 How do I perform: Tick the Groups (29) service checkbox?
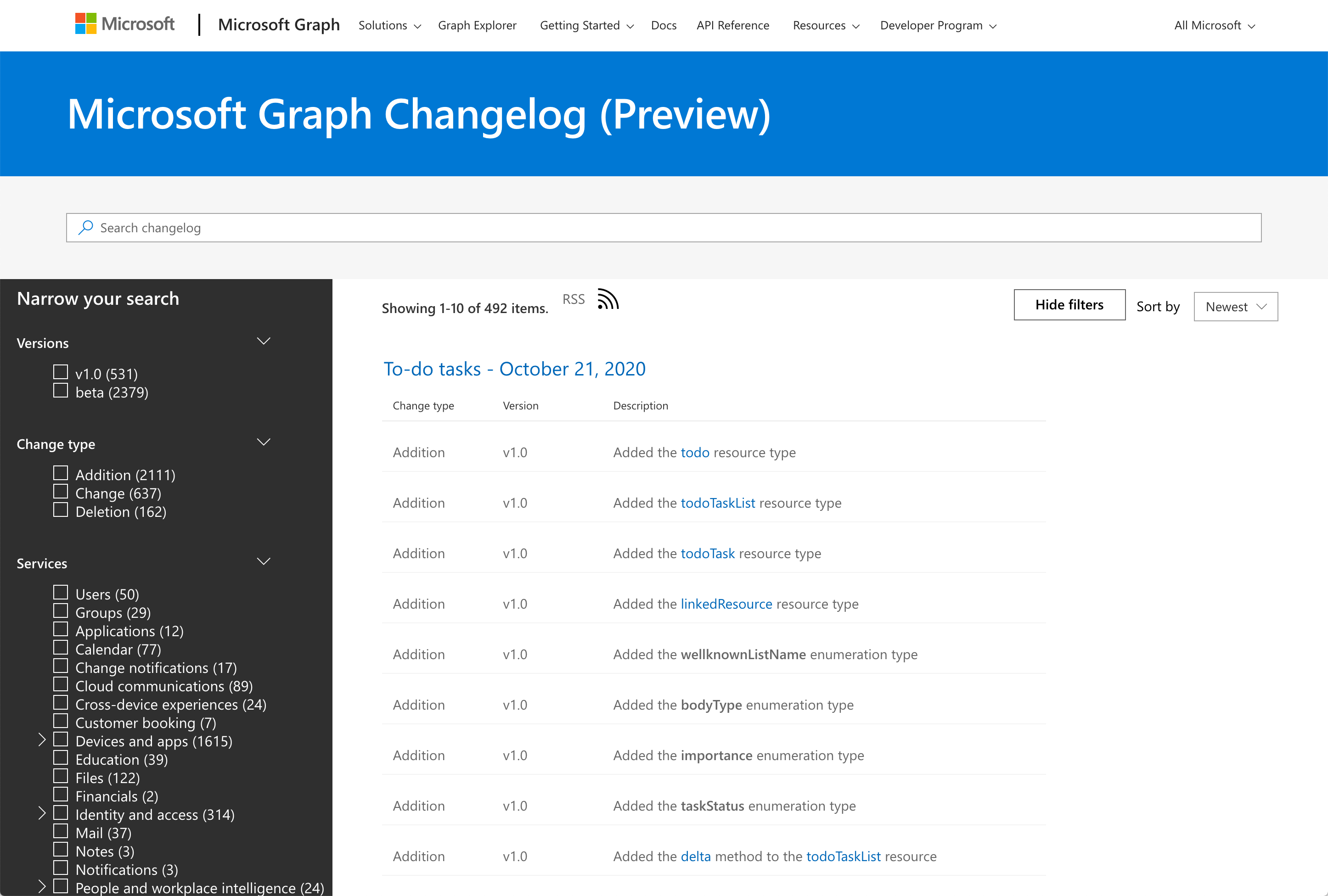[x=61, y=611]
